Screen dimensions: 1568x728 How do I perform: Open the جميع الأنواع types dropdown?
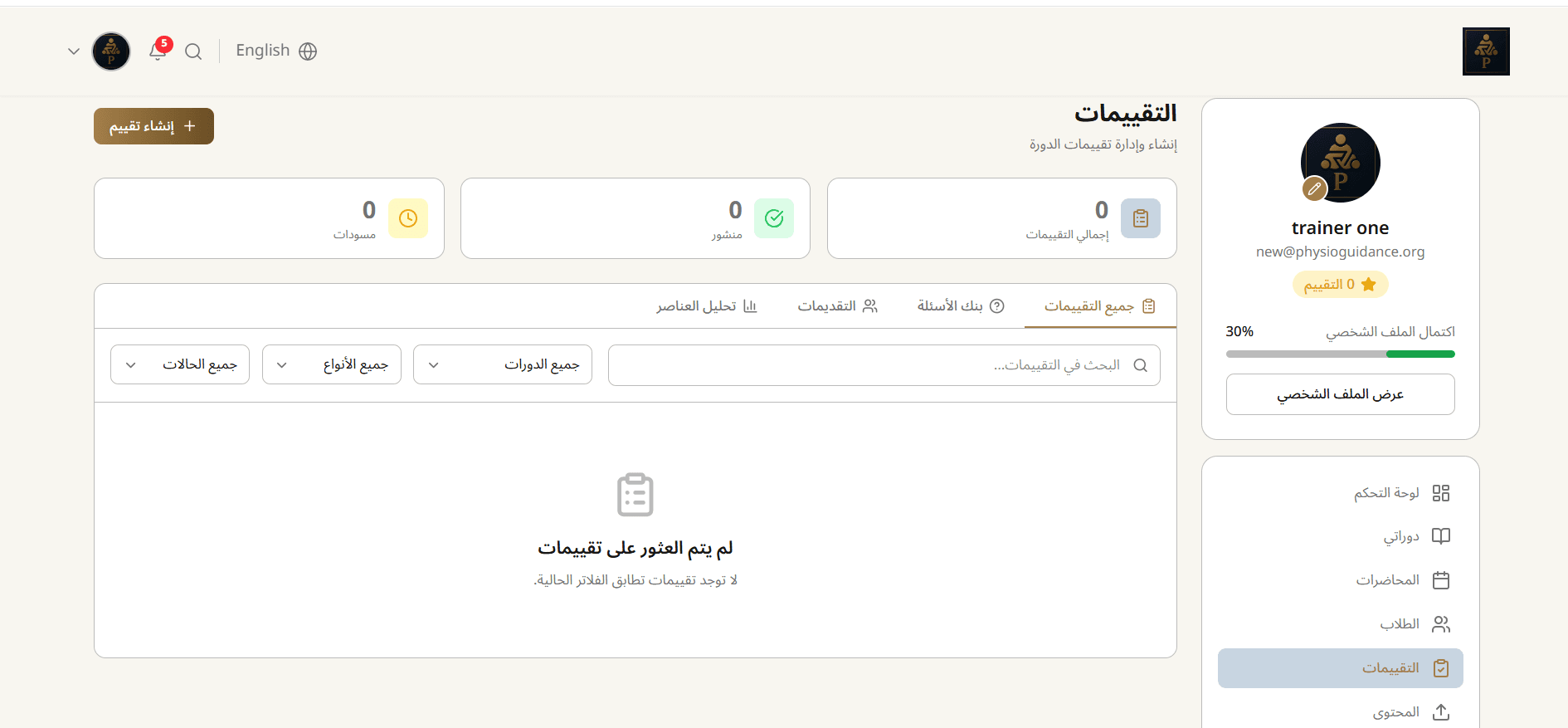tap(332, 364)
